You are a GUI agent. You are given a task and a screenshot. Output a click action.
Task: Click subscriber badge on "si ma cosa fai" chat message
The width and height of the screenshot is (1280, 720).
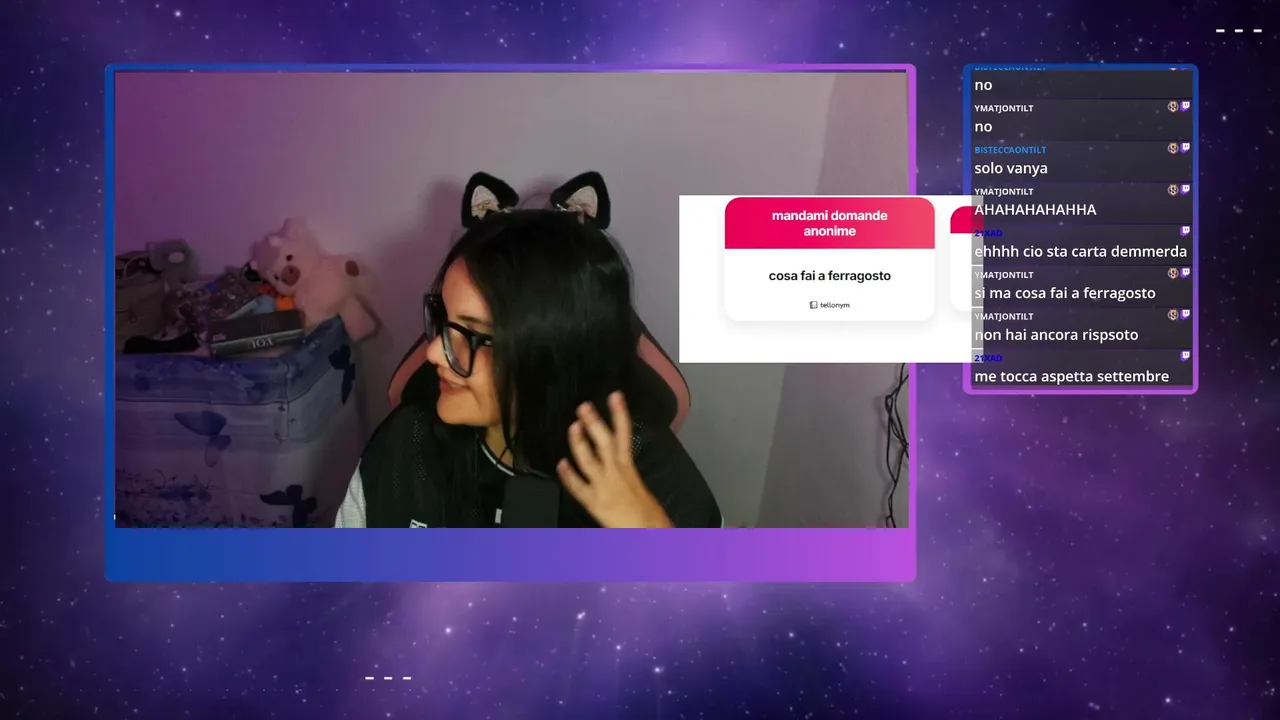point(1173,273)
